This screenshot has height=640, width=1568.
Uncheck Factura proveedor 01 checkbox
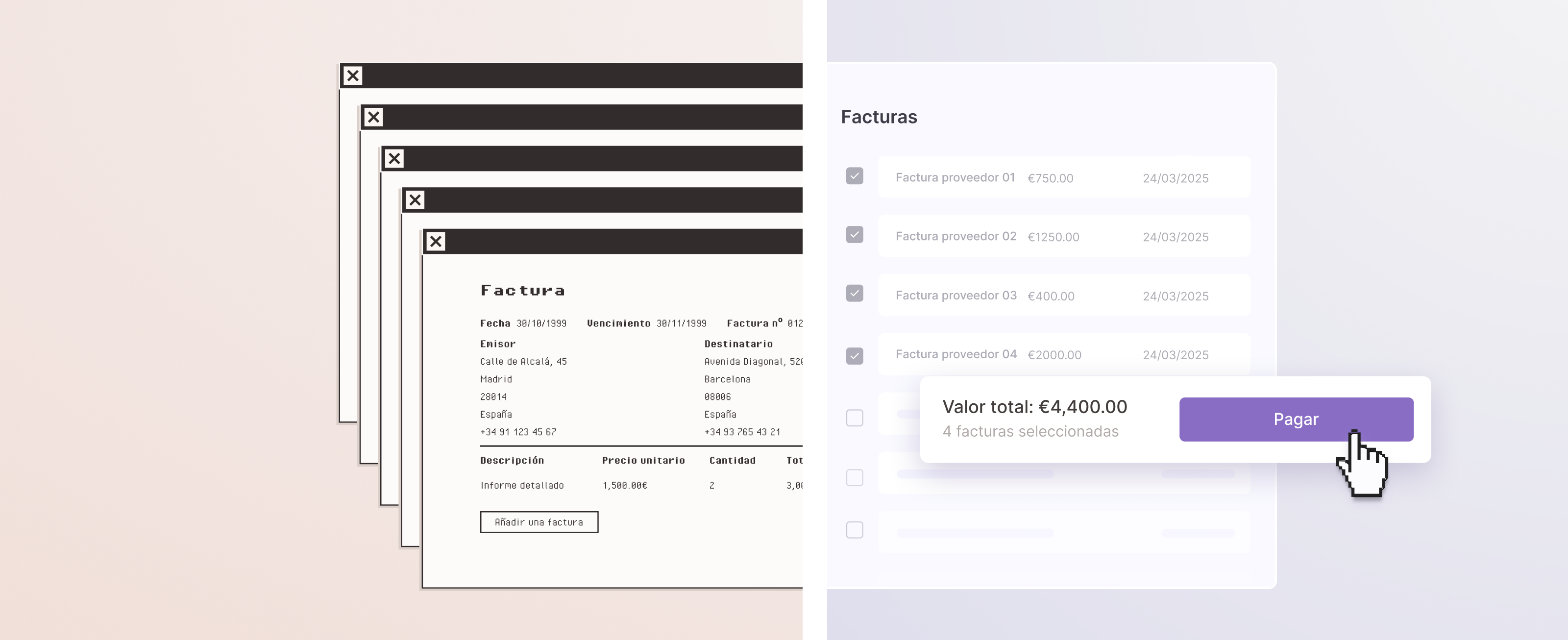point(854,176)
